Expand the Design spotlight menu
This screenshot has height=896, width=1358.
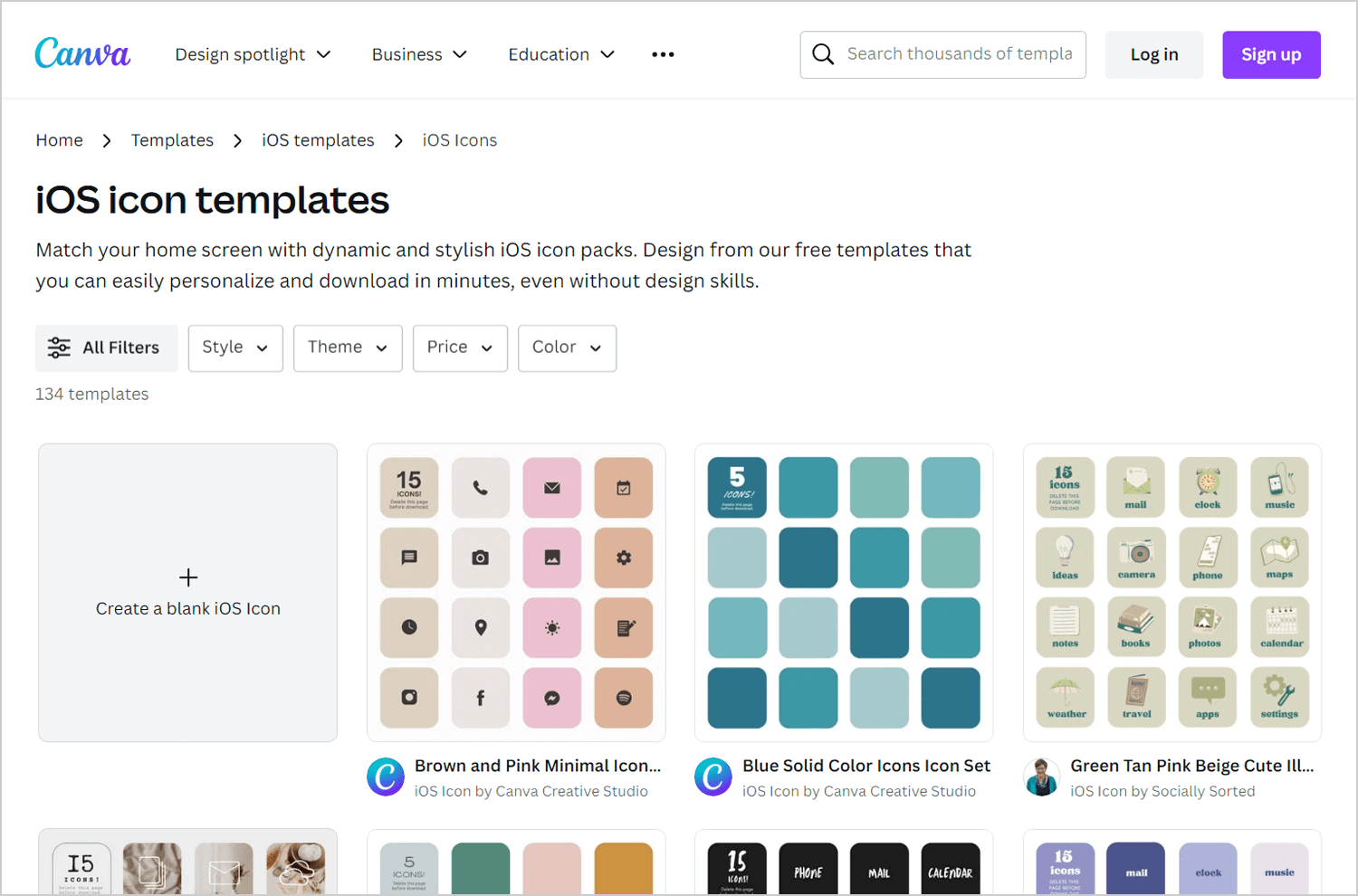click(x=253, y=54)
